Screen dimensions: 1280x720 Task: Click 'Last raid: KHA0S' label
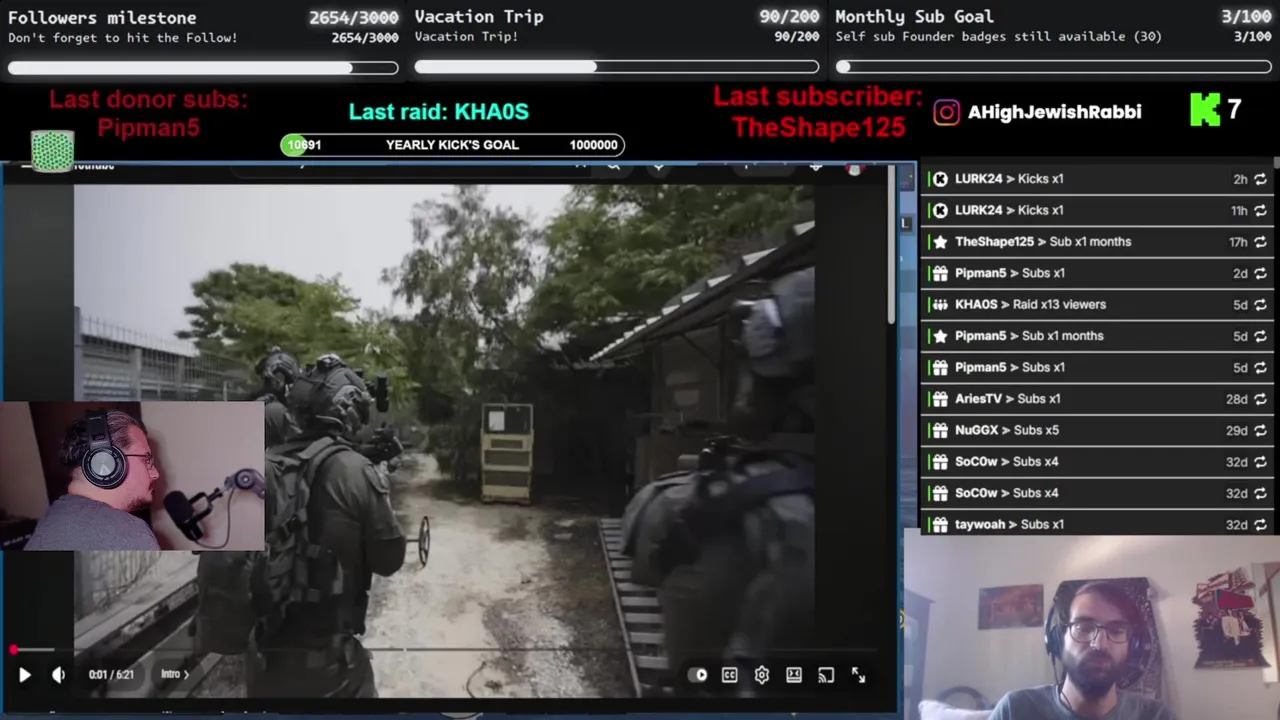pyautogui.click(x=439, y=112)
